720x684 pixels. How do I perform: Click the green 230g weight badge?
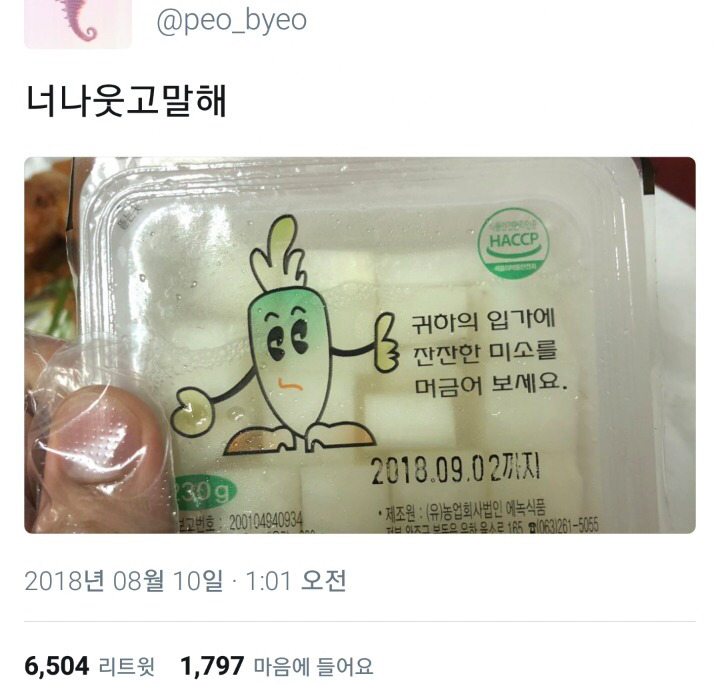(205, 492)
